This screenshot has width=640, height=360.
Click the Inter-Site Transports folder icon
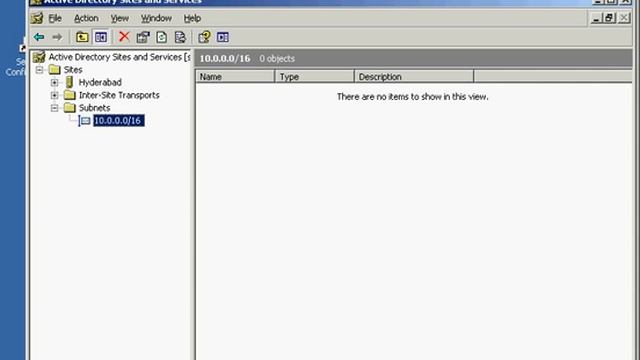pos(70,95)
